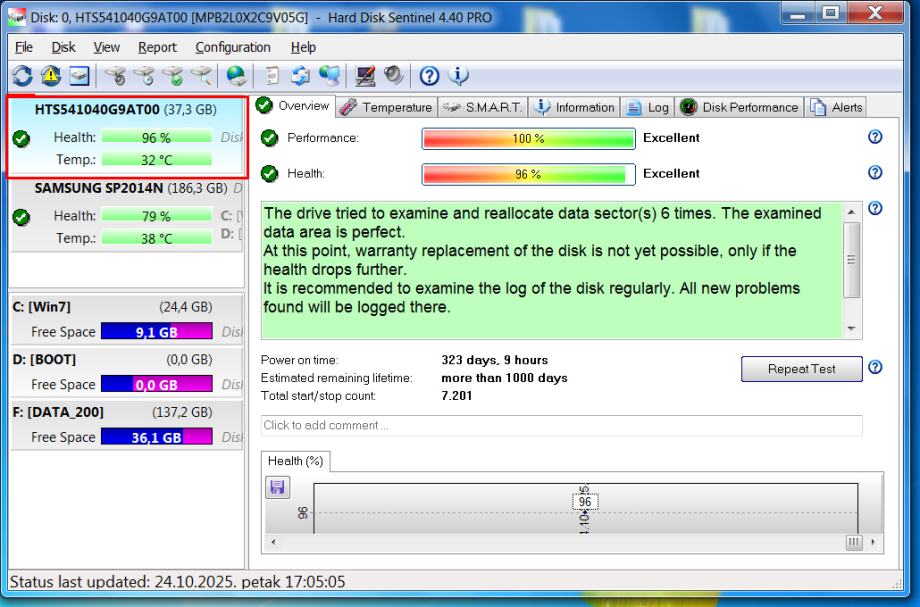Select the Overview tab
This screenshot has height=607, width=920.
pyautogui.click(x=293, y=106)
